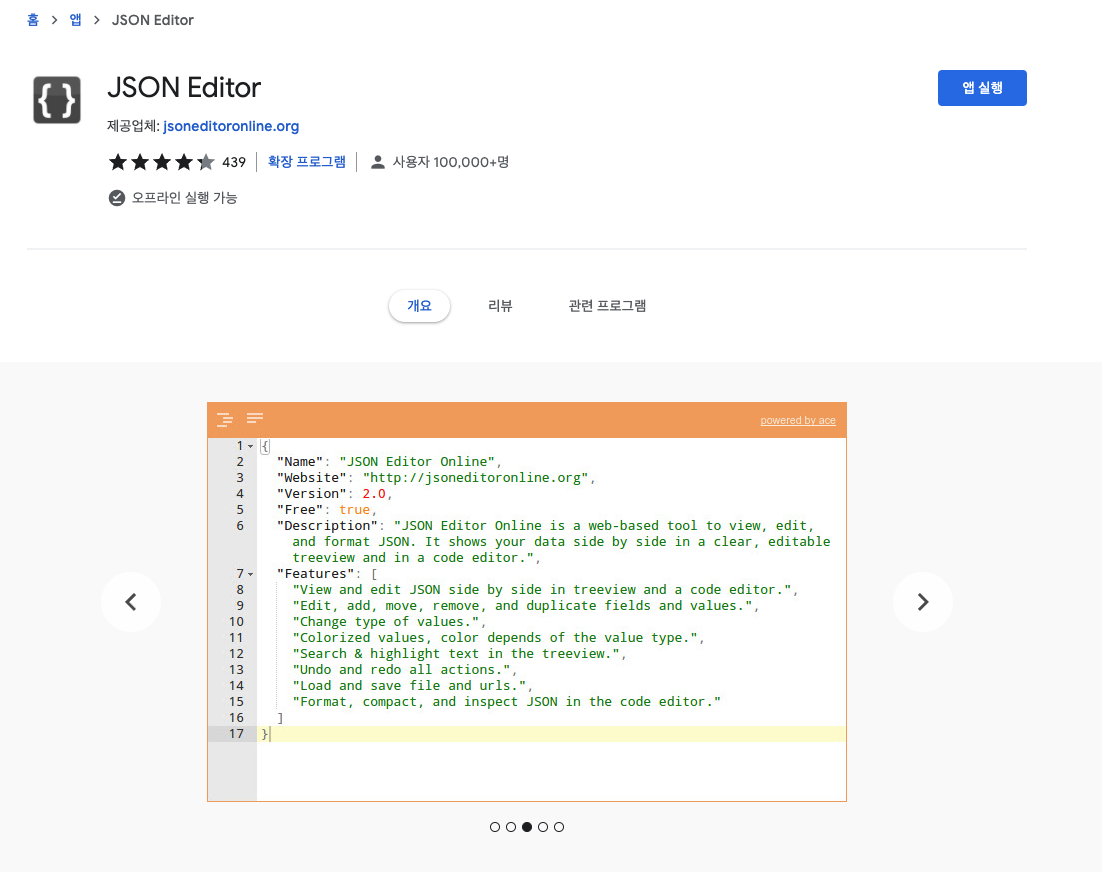
Task: Select the fourth carousel dot
Action: (x=543, y=827)
